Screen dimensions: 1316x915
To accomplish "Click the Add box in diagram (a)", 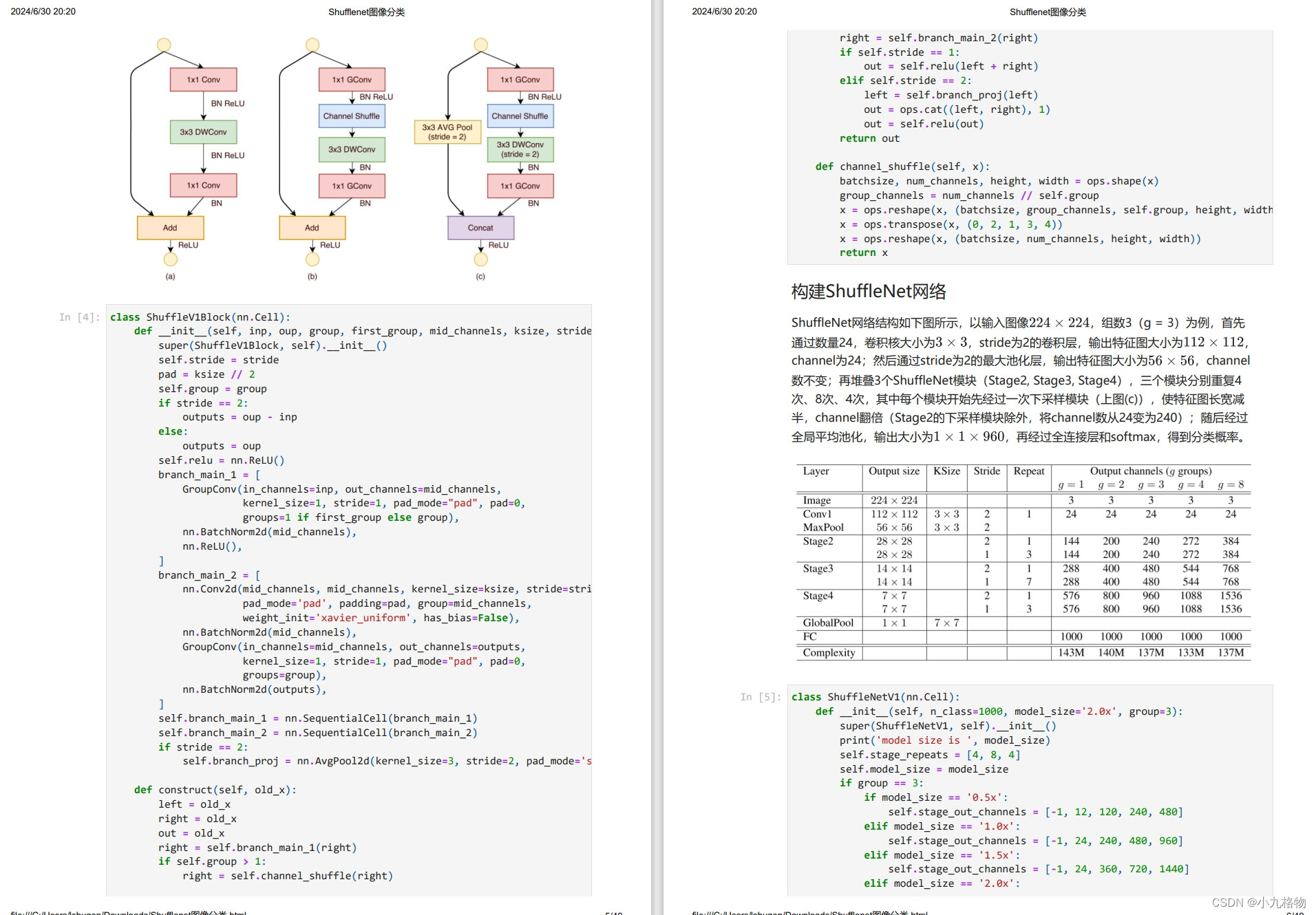I will tap(170, 228).
